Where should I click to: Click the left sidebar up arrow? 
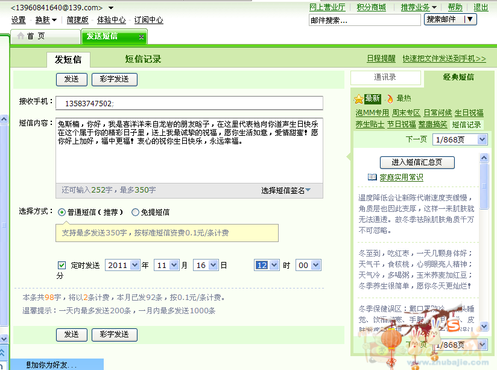coord(4,119)
